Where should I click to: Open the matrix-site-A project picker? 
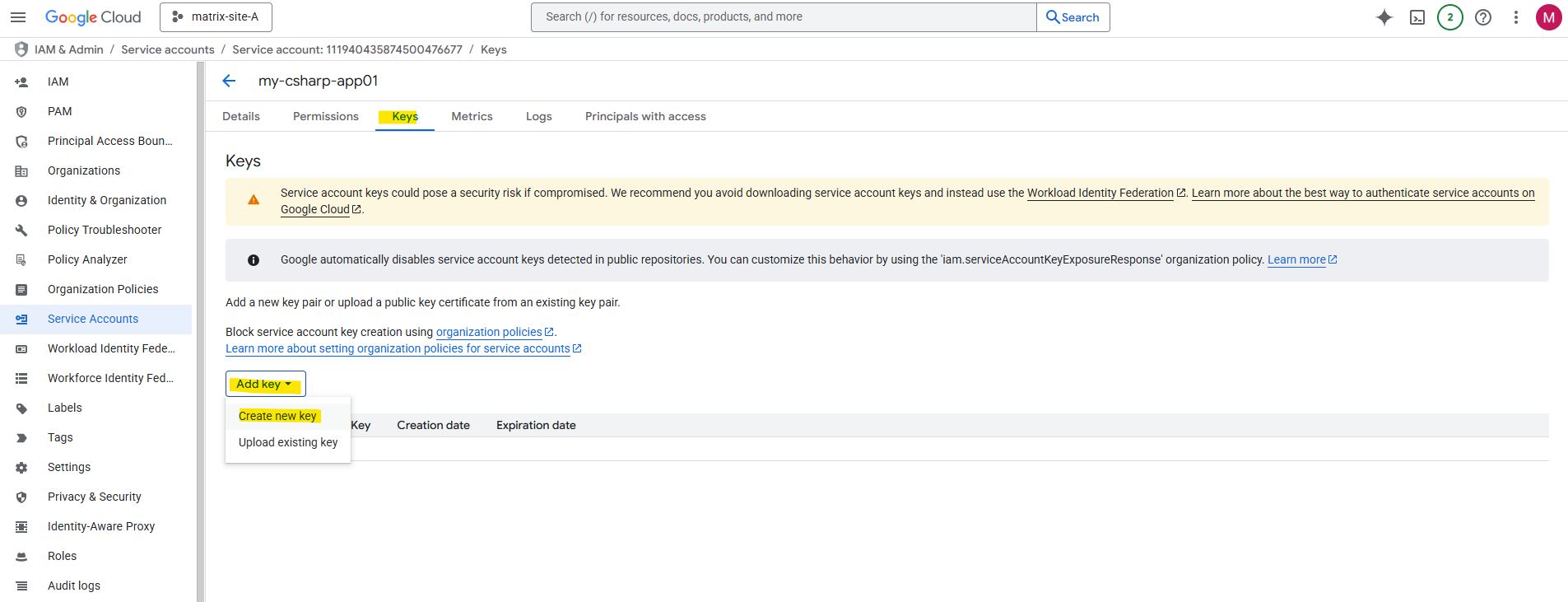[216, 17]
